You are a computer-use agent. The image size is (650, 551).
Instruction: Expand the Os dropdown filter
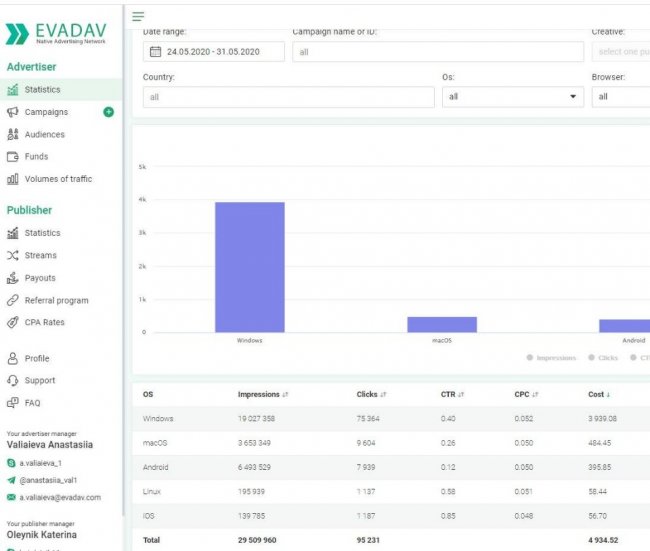[x=512, y=97]
